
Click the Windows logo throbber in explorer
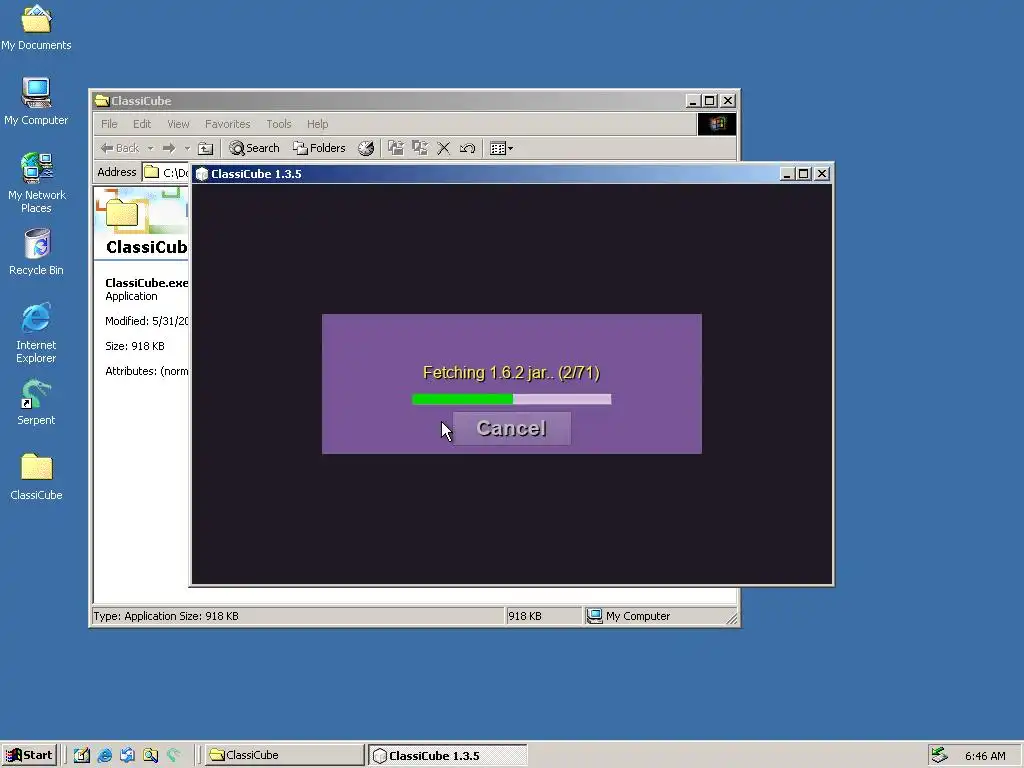(716, 124)
